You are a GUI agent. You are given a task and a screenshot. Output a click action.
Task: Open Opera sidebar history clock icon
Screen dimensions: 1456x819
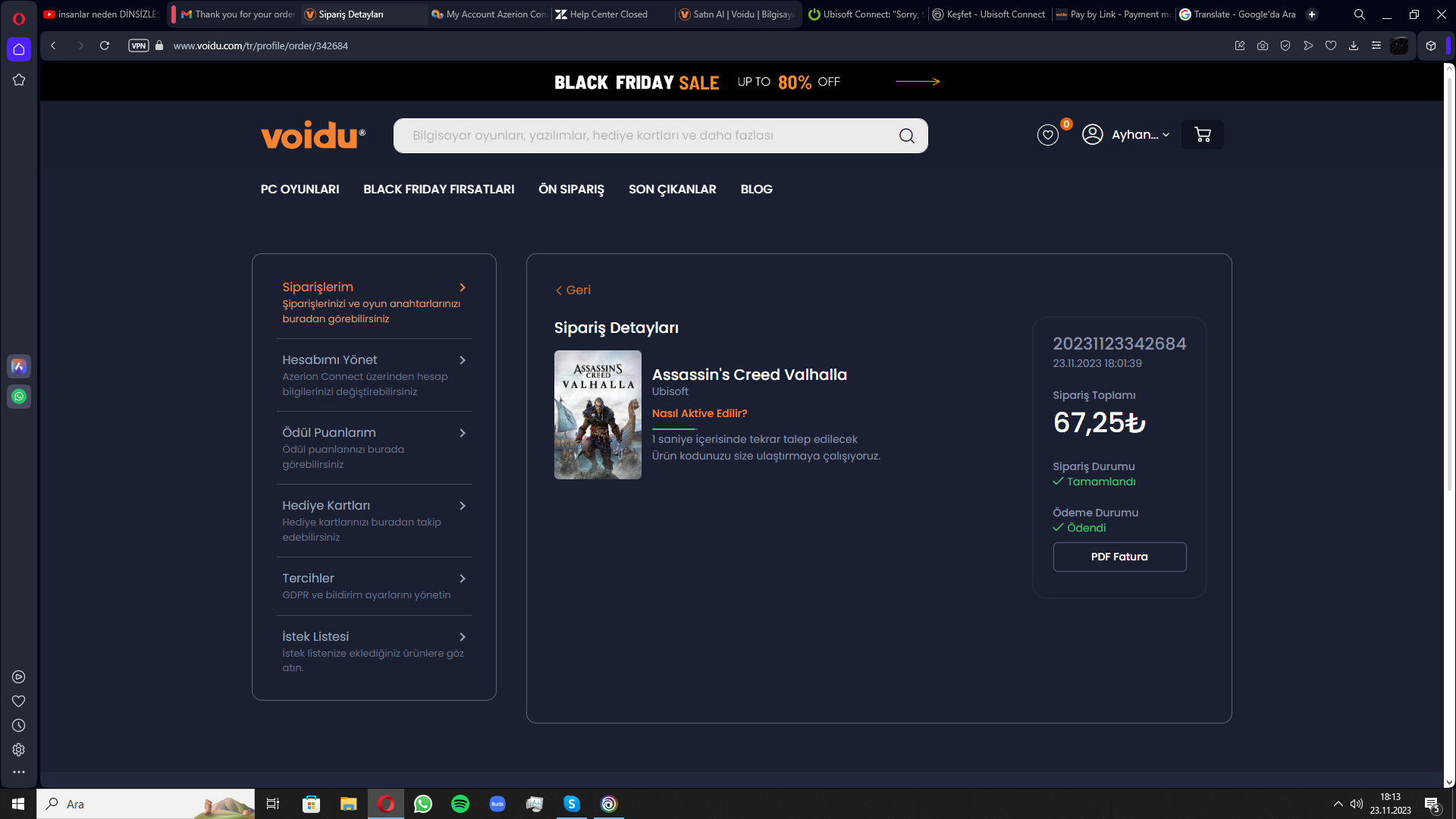point(19,725)
